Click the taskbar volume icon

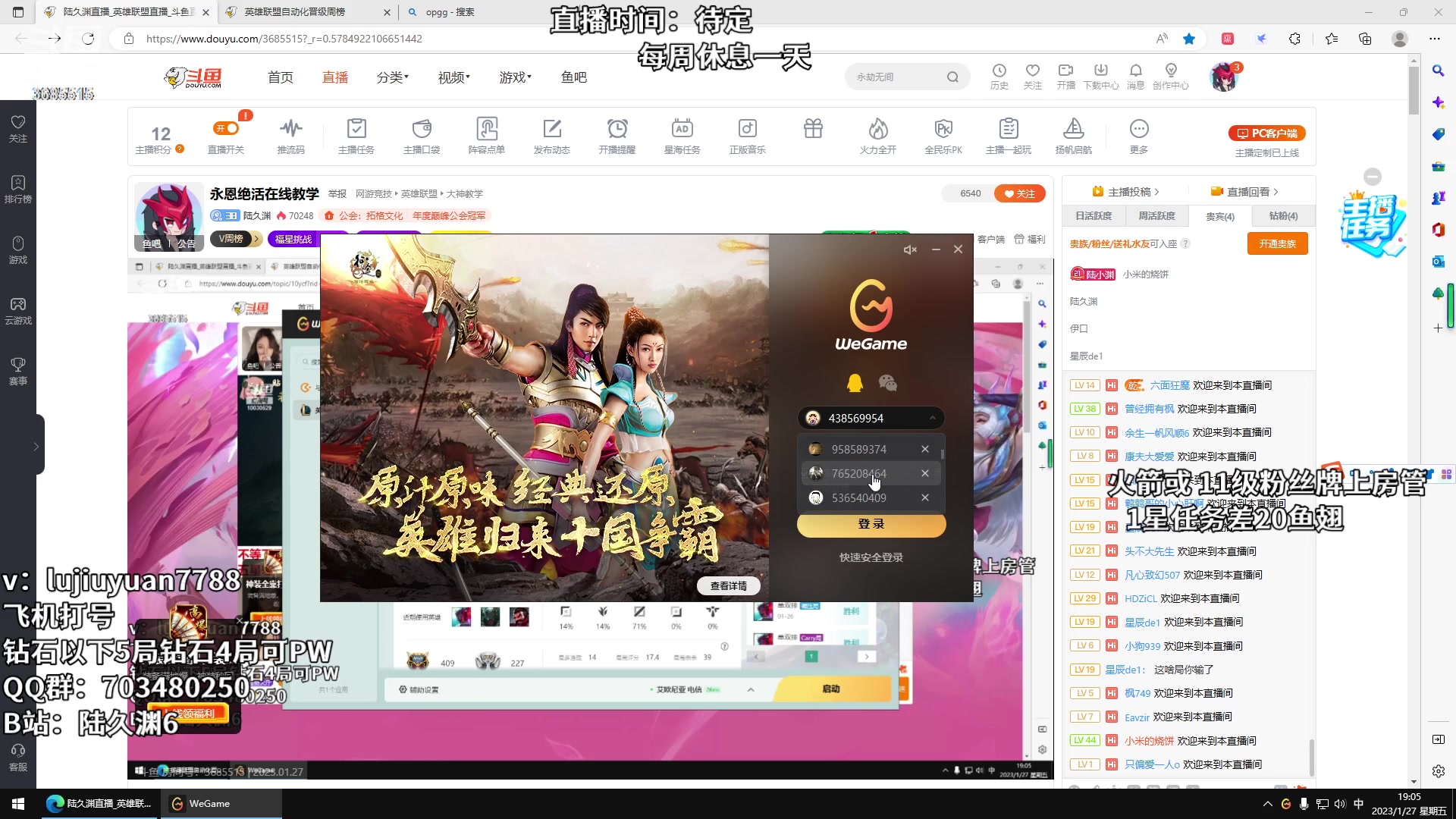tap(1340, 804)
